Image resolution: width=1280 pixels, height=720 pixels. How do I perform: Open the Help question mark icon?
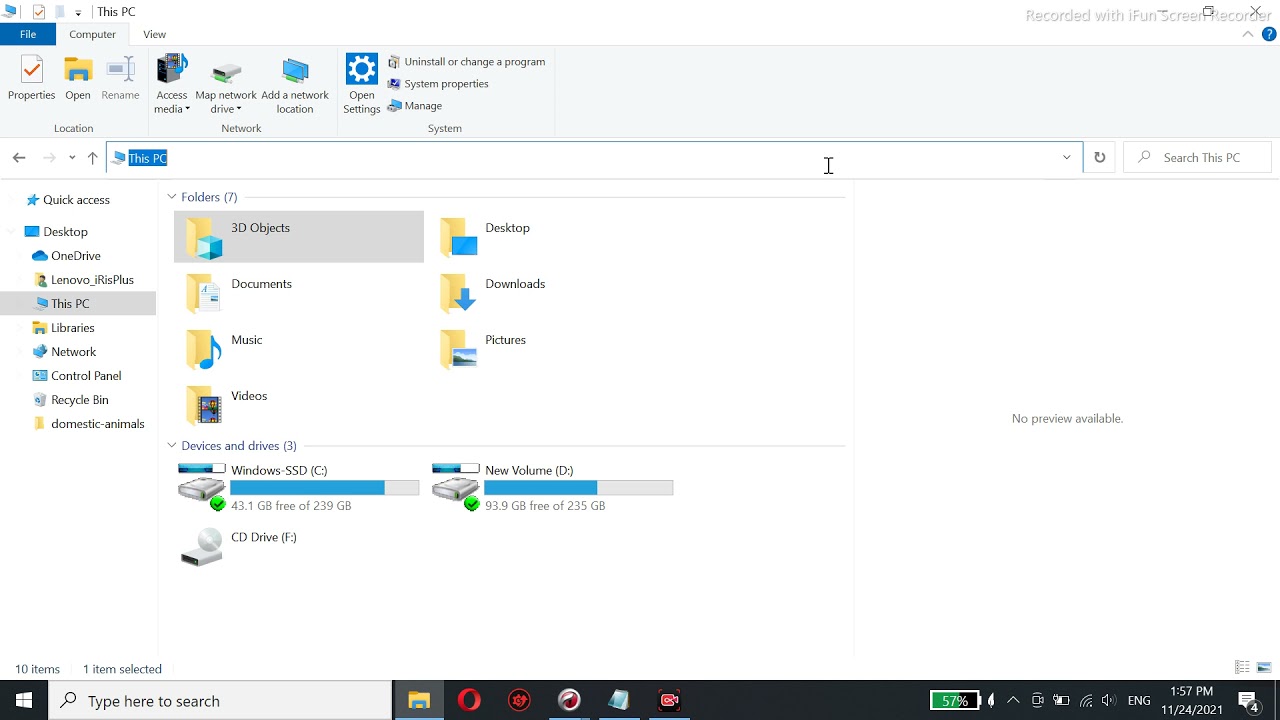pyautogui.click(x=1269, y=34)
